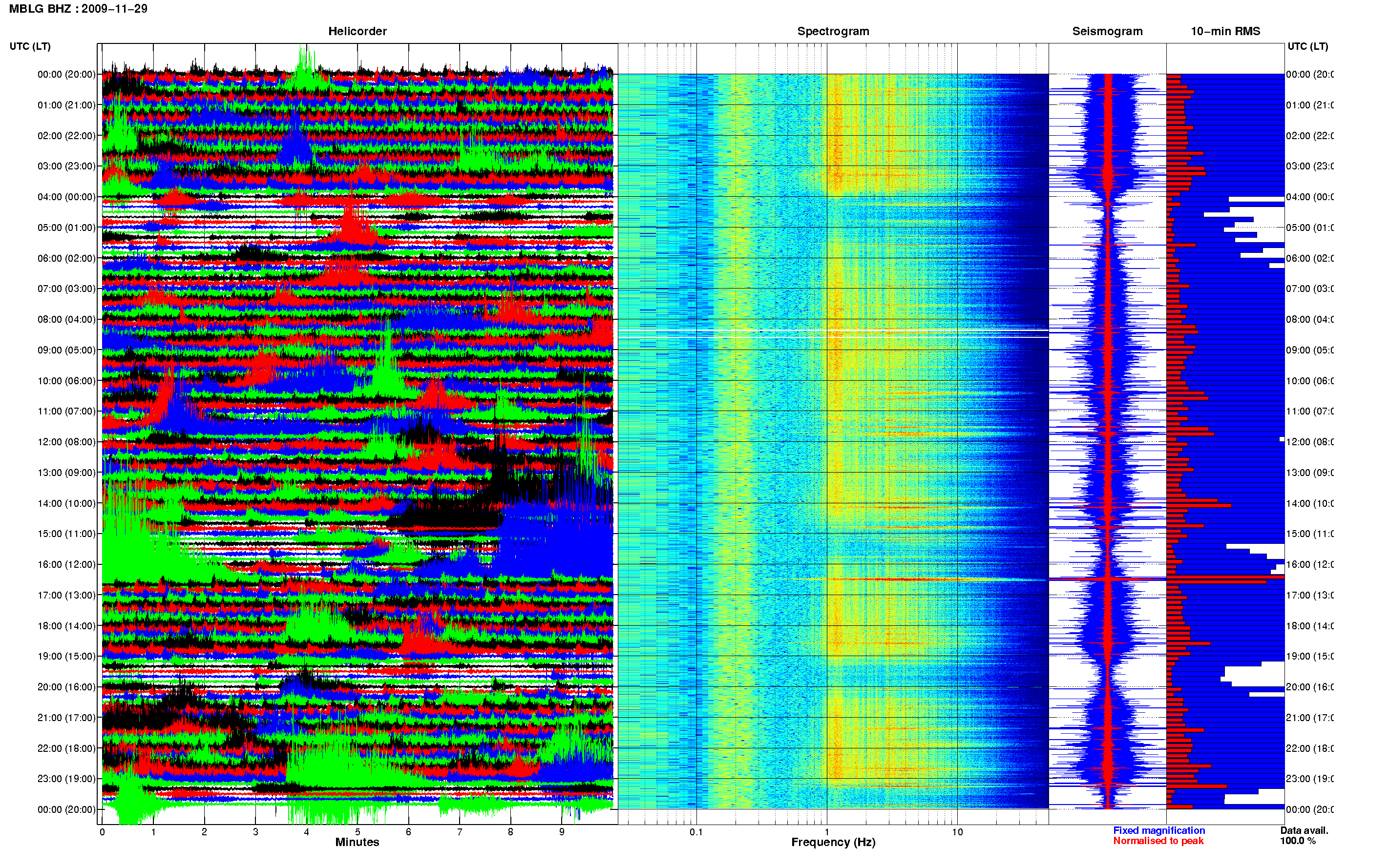Click the 'Minutes' x-axis label
Image resolution: width=1389 pixels, height=868 pixels.
point(357,842)
